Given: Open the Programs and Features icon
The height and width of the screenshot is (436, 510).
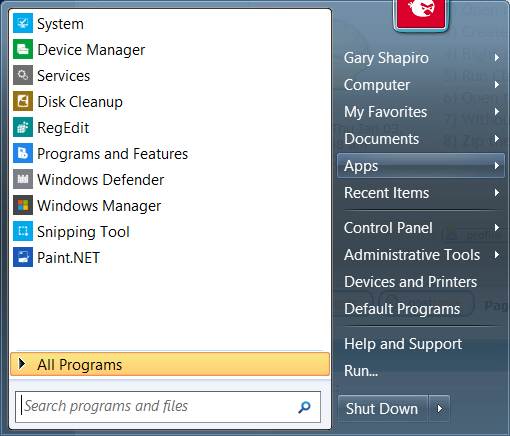Looking at the screenshot, I should (23, 153).
